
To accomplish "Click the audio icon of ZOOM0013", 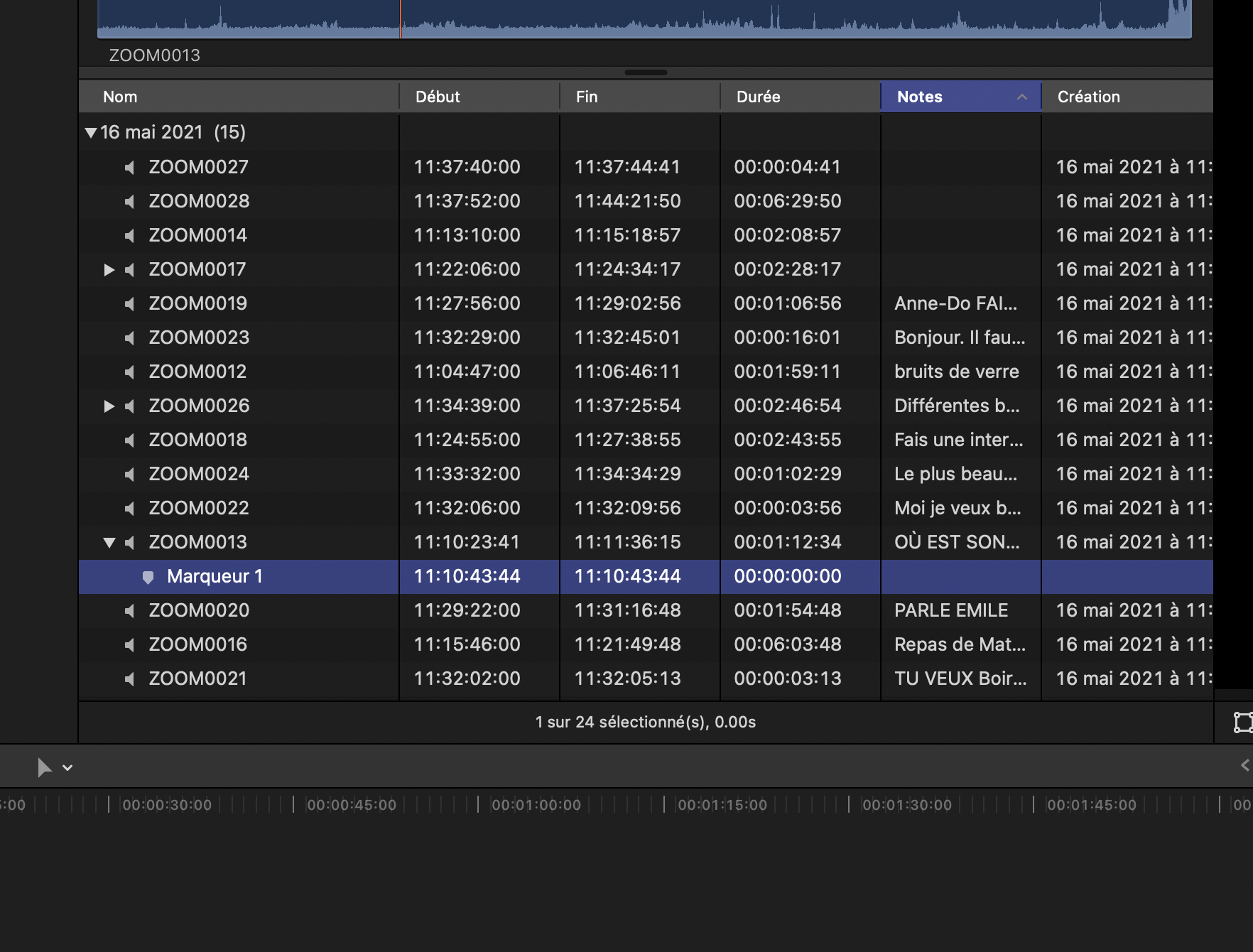I will point(129,543).
